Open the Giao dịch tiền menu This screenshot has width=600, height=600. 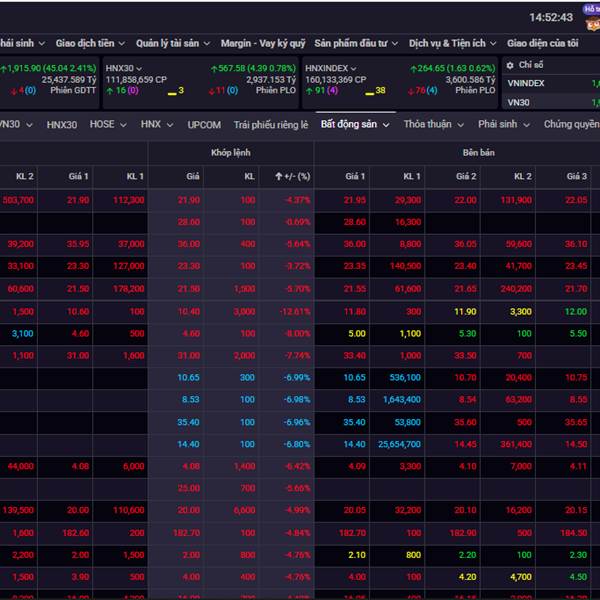90,44
